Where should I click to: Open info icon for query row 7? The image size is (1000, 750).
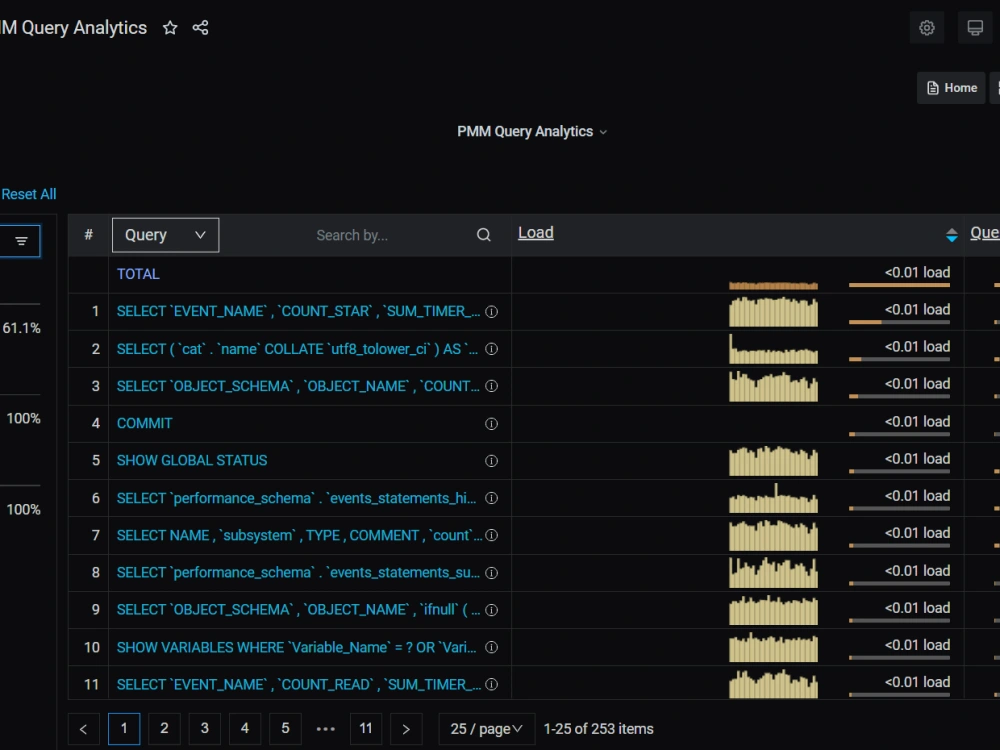(x=491, y=535)
